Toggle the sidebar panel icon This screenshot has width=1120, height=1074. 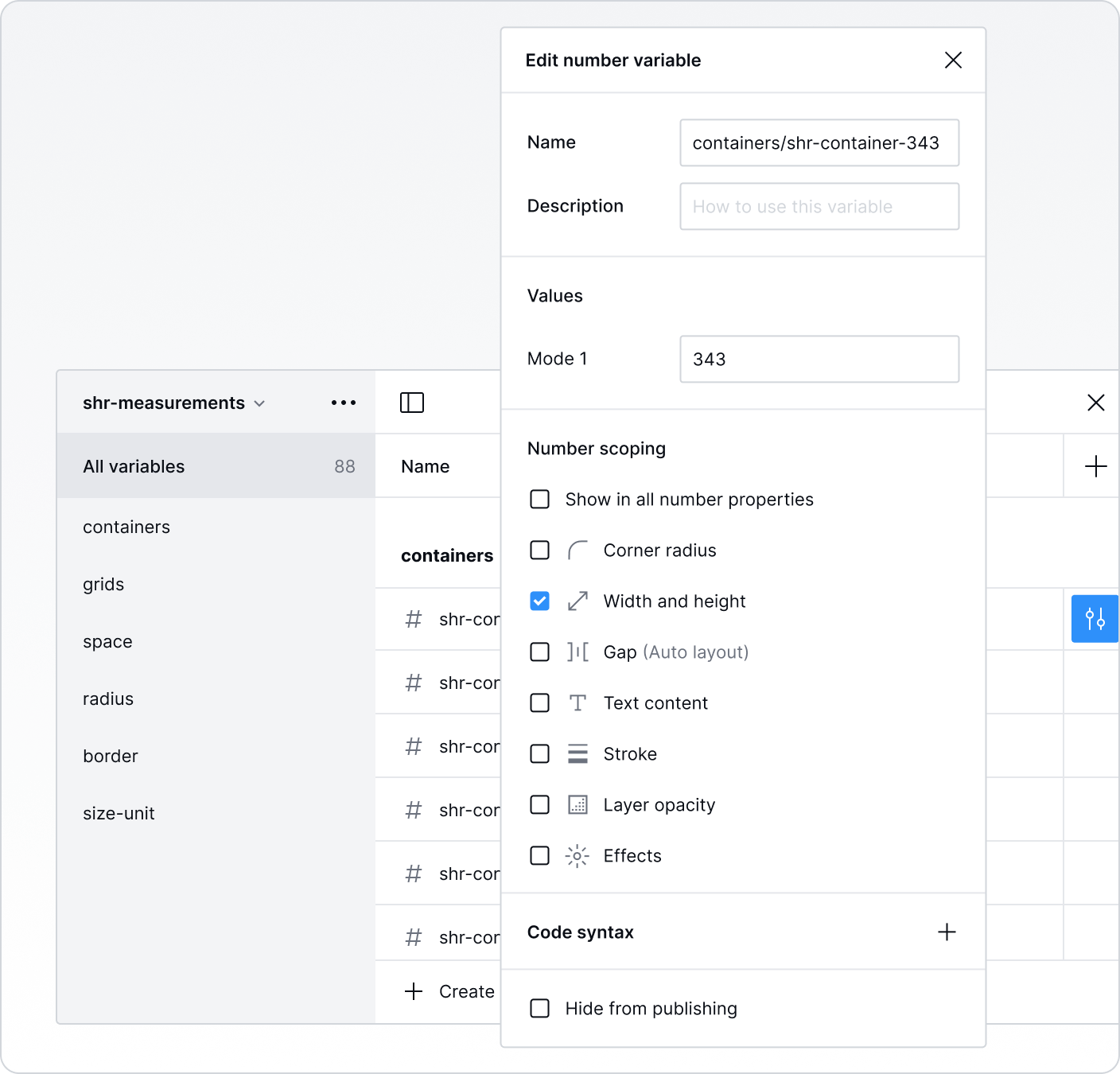pos(411,403)
